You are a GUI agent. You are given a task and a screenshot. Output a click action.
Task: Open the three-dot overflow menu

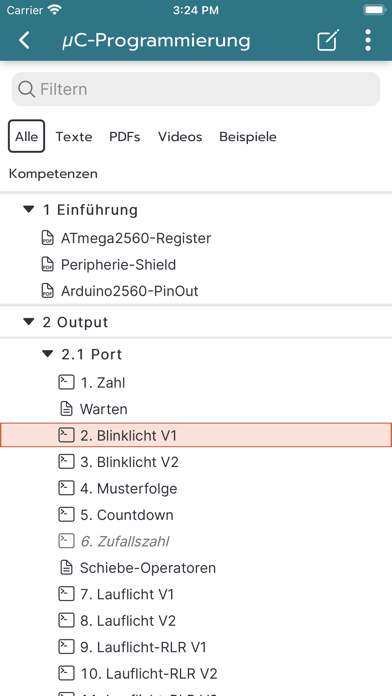(x=368, y=40)
